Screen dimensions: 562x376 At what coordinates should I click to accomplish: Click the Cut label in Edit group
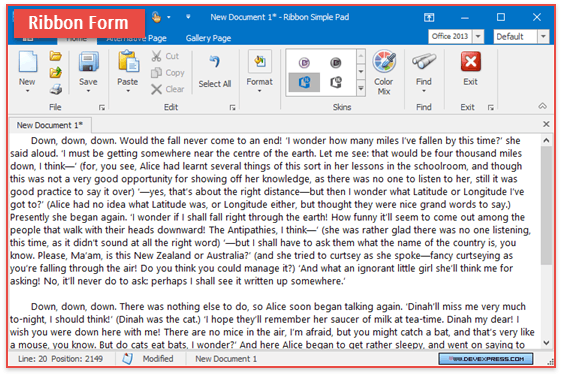pos(172,56)
